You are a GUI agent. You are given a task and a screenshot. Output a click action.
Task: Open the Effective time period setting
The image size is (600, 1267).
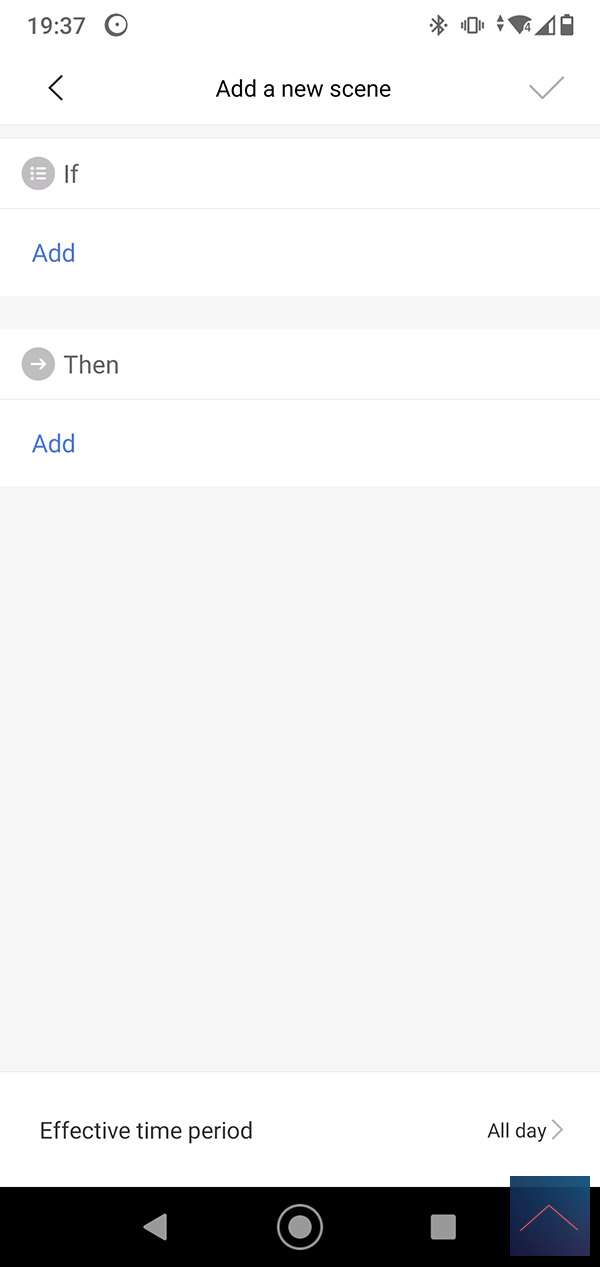coord(146,1131)
